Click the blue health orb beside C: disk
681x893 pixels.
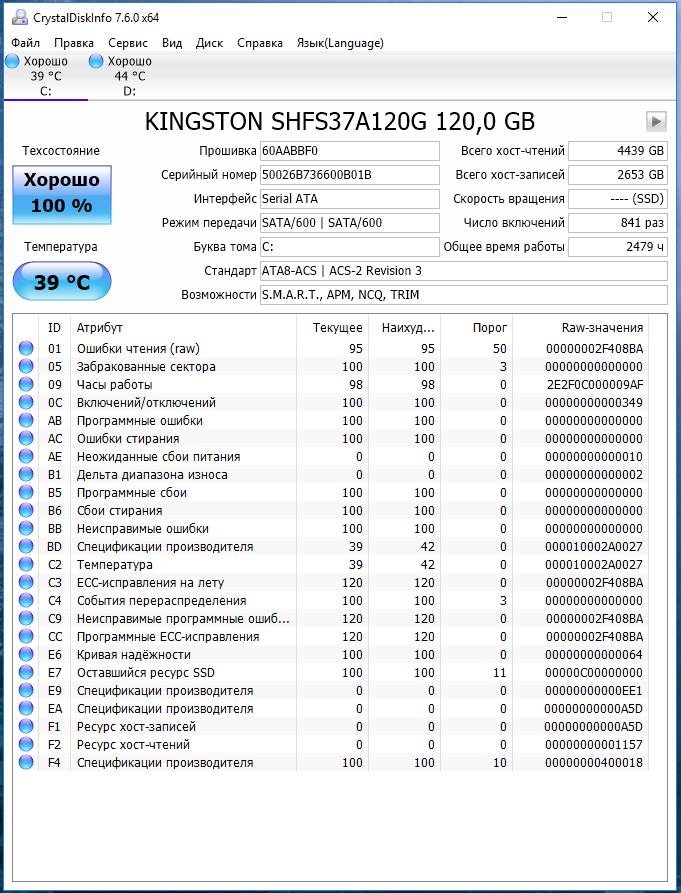[x=13, y=62]
